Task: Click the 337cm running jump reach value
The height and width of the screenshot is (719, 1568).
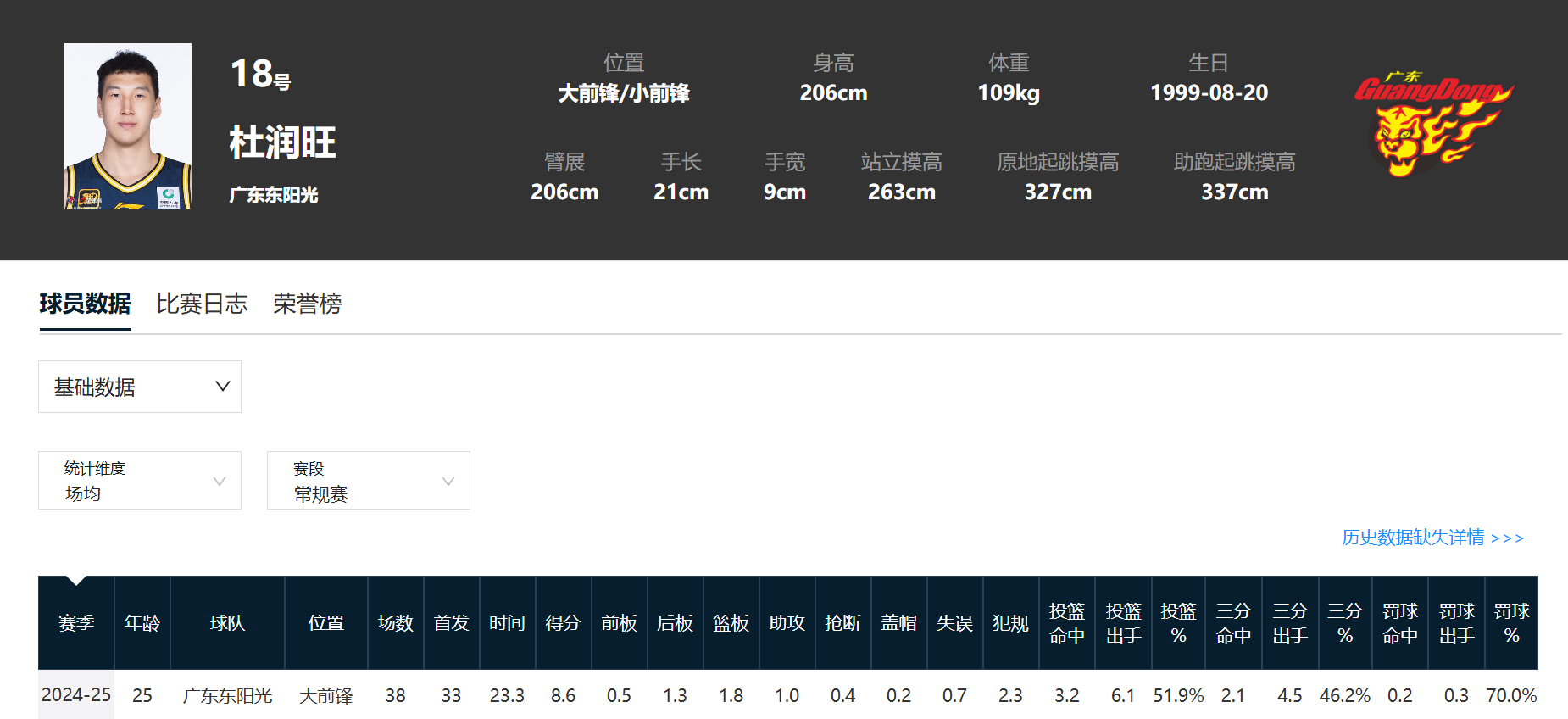Action: click(1234, 192)
